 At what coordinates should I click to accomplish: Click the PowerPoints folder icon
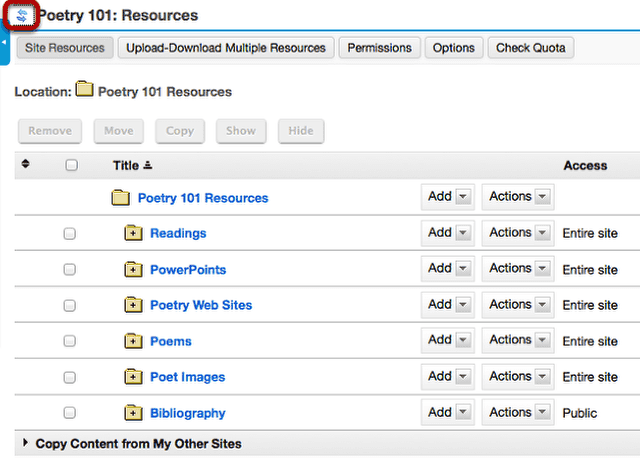coord(133,269)
